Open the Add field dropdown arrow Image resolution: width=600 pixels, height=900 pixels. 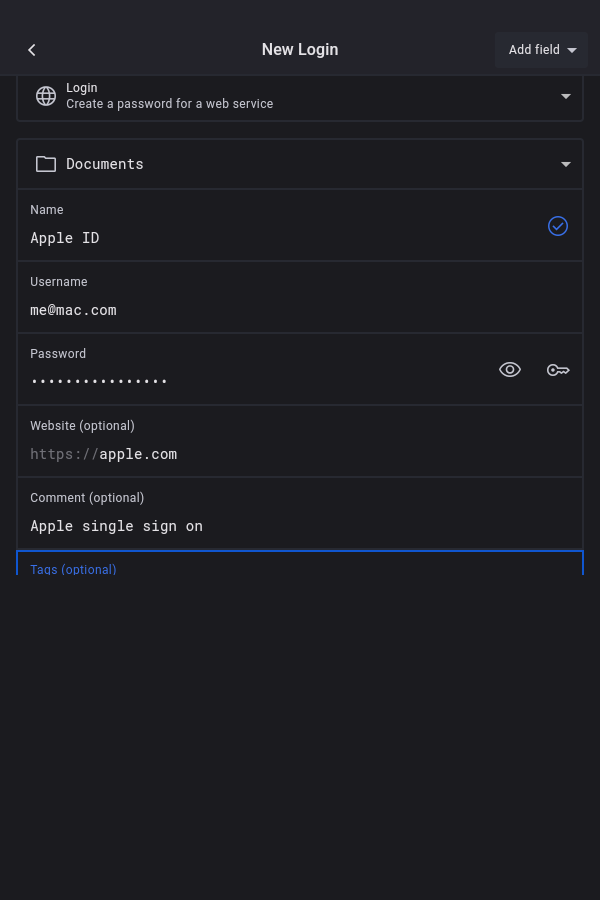pos(572,50)
